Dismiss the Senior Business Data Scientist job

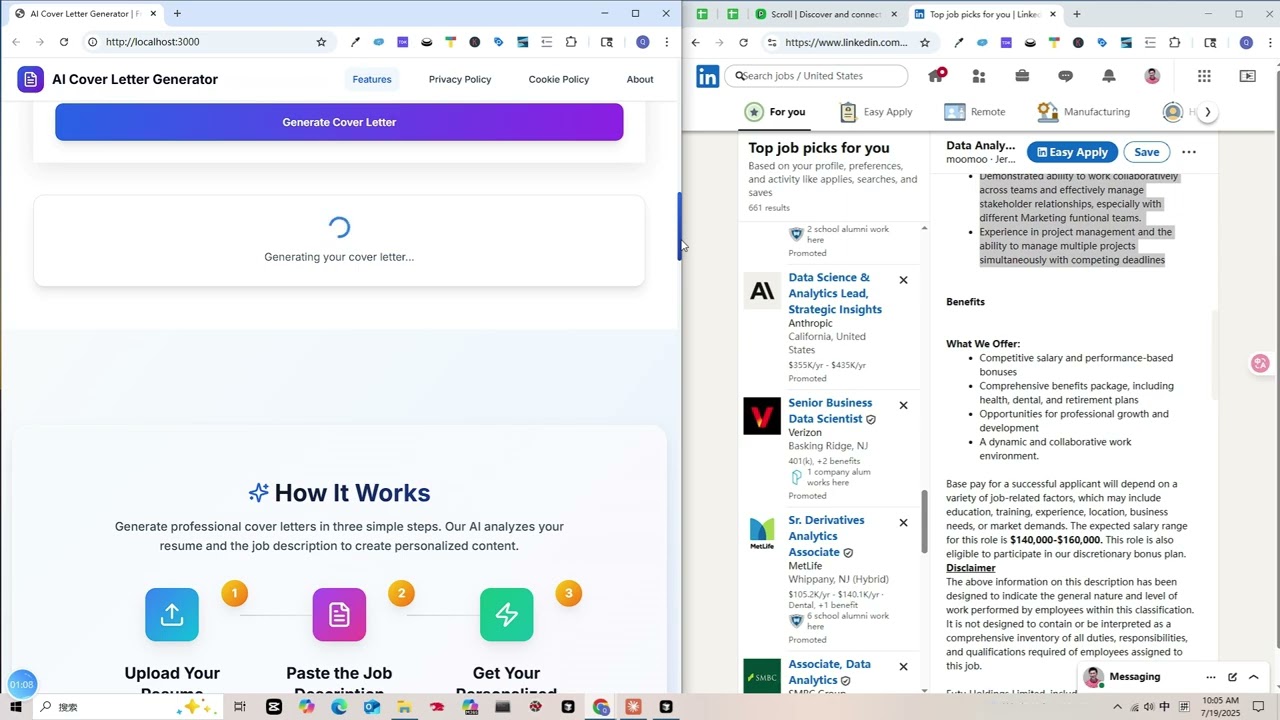(903, 405)
